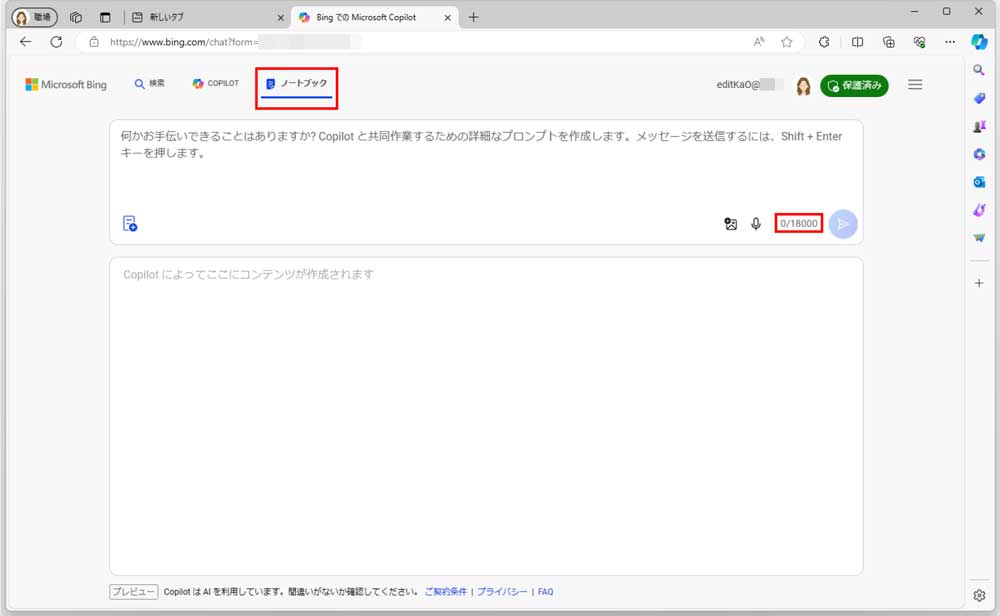
Task: Activate microphone voice input
Action: pos(756,224)
